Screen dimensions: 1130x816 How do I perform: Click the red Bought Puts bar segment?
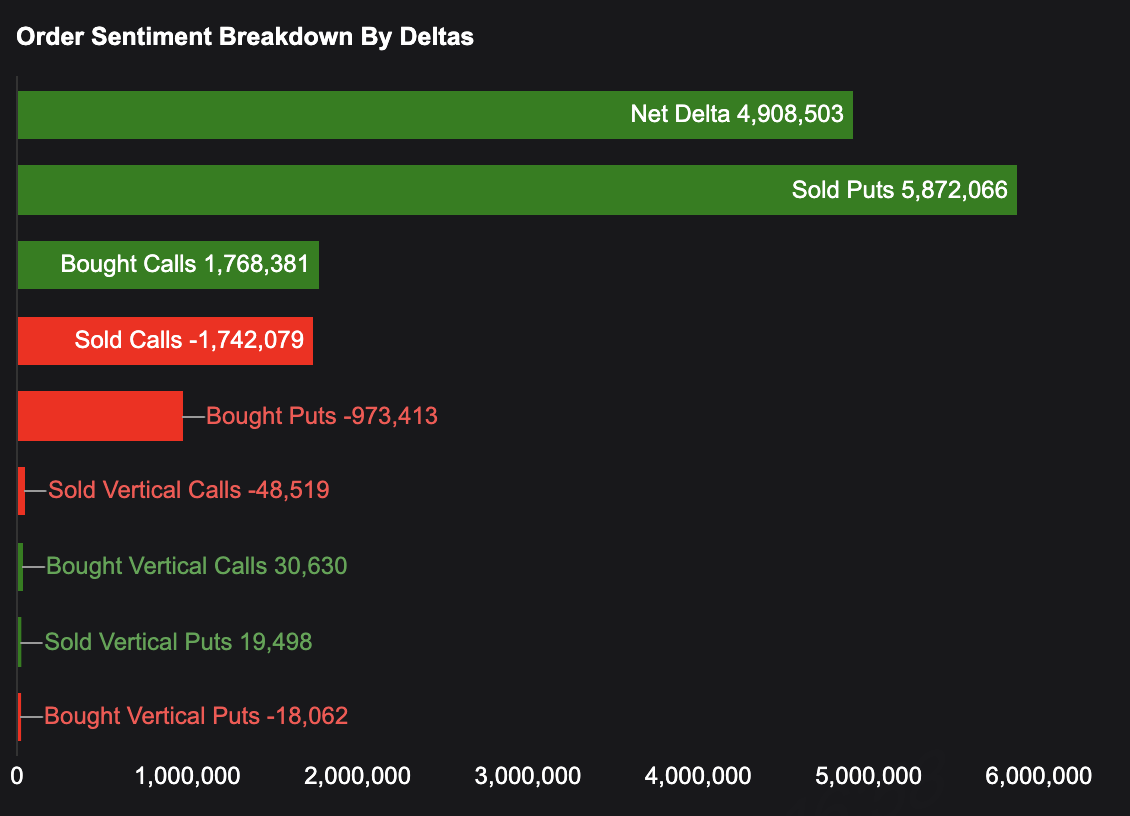click(100, 416)
